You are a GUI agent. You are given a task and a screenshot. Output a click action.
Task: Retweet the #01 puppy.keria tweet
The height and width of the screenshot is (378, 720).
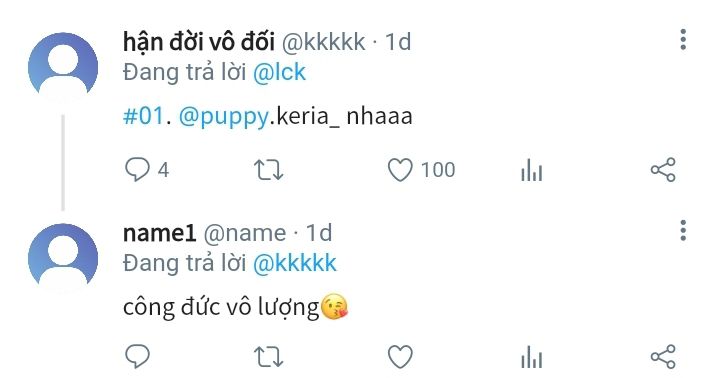pyautogui.click(x=269, y=169)
